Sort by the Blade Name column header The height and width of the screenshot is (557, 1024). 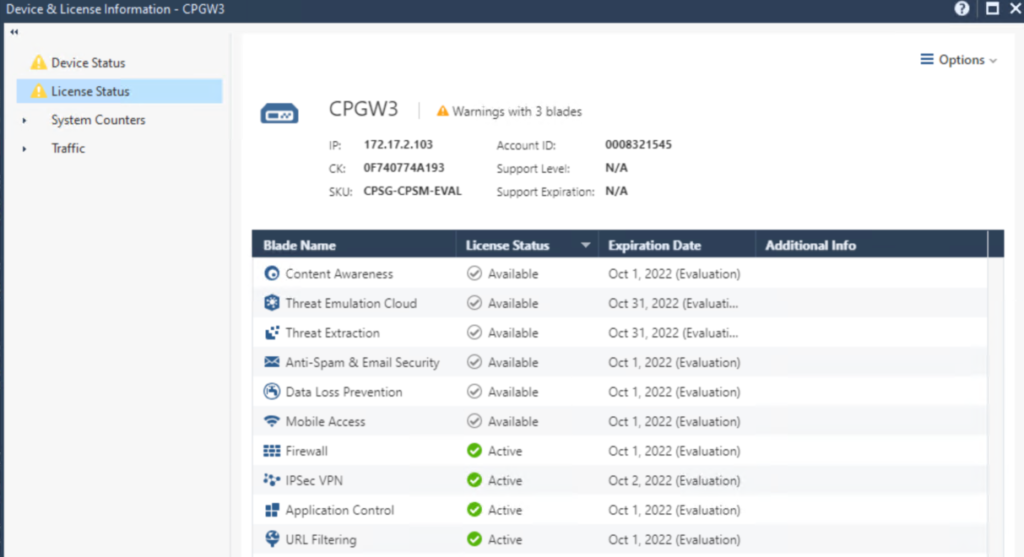tap(299, 246)
